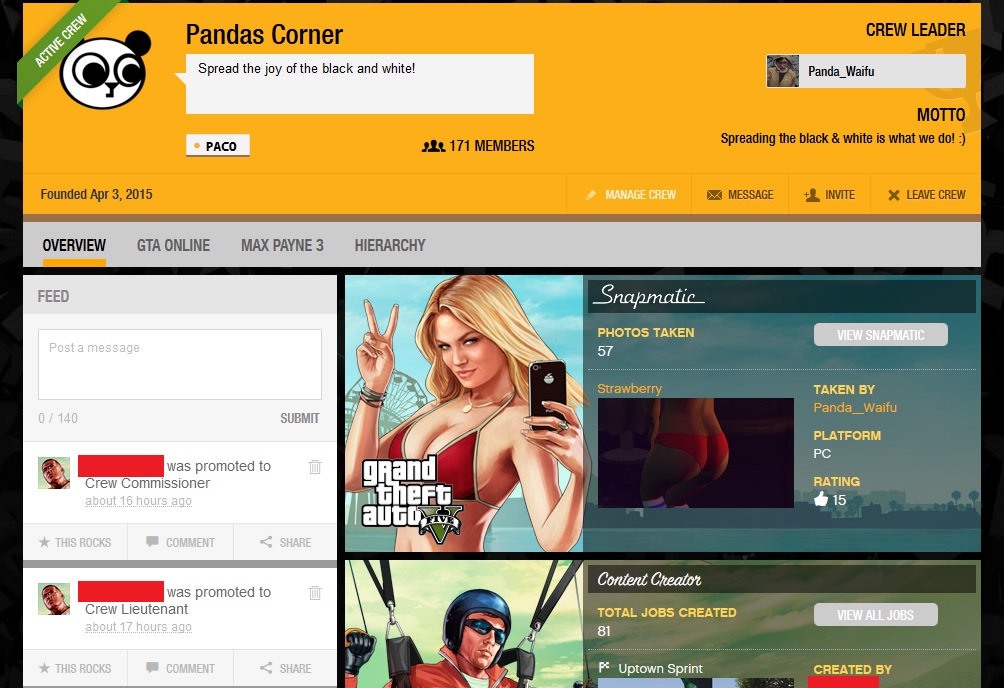
Task: Click the X icon beside Leave Crew
Action: coord(894,195)
